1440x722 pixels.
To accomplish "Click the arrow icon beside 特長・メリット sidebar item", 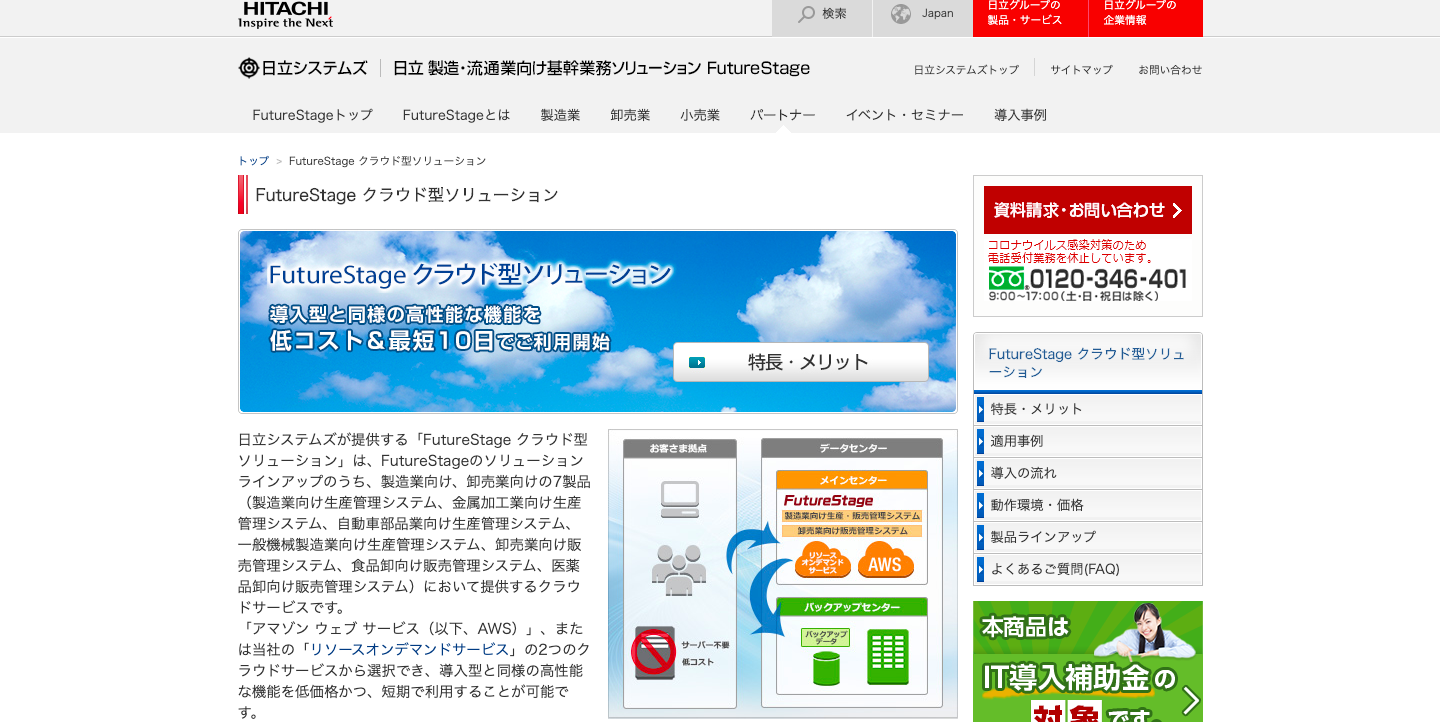I will (981, 409).
